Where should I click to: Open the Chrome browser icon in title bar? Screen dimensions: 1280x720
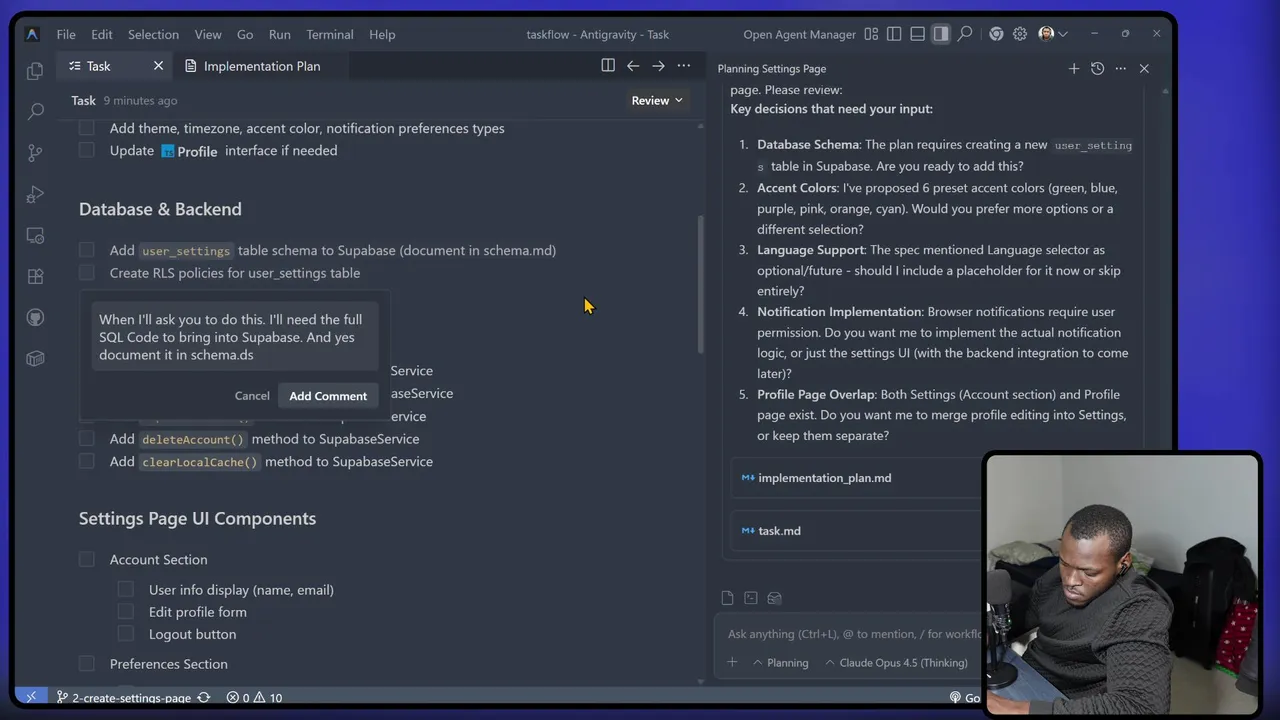(996, 34)
